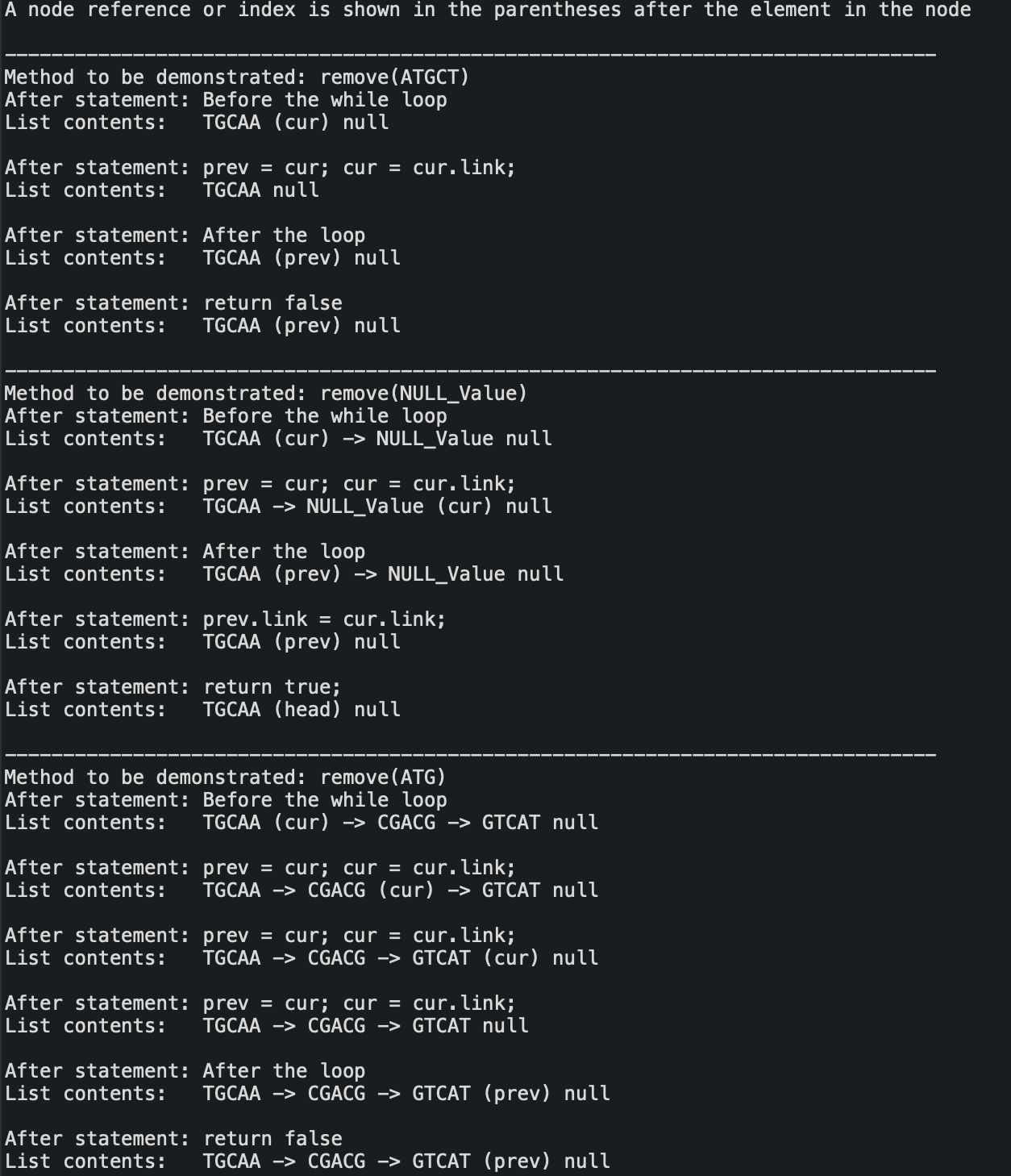This screenshot has width=1011, height=1176.
Task: Click the final list contents line at bottom
Action: click(x=307, y=1161)
